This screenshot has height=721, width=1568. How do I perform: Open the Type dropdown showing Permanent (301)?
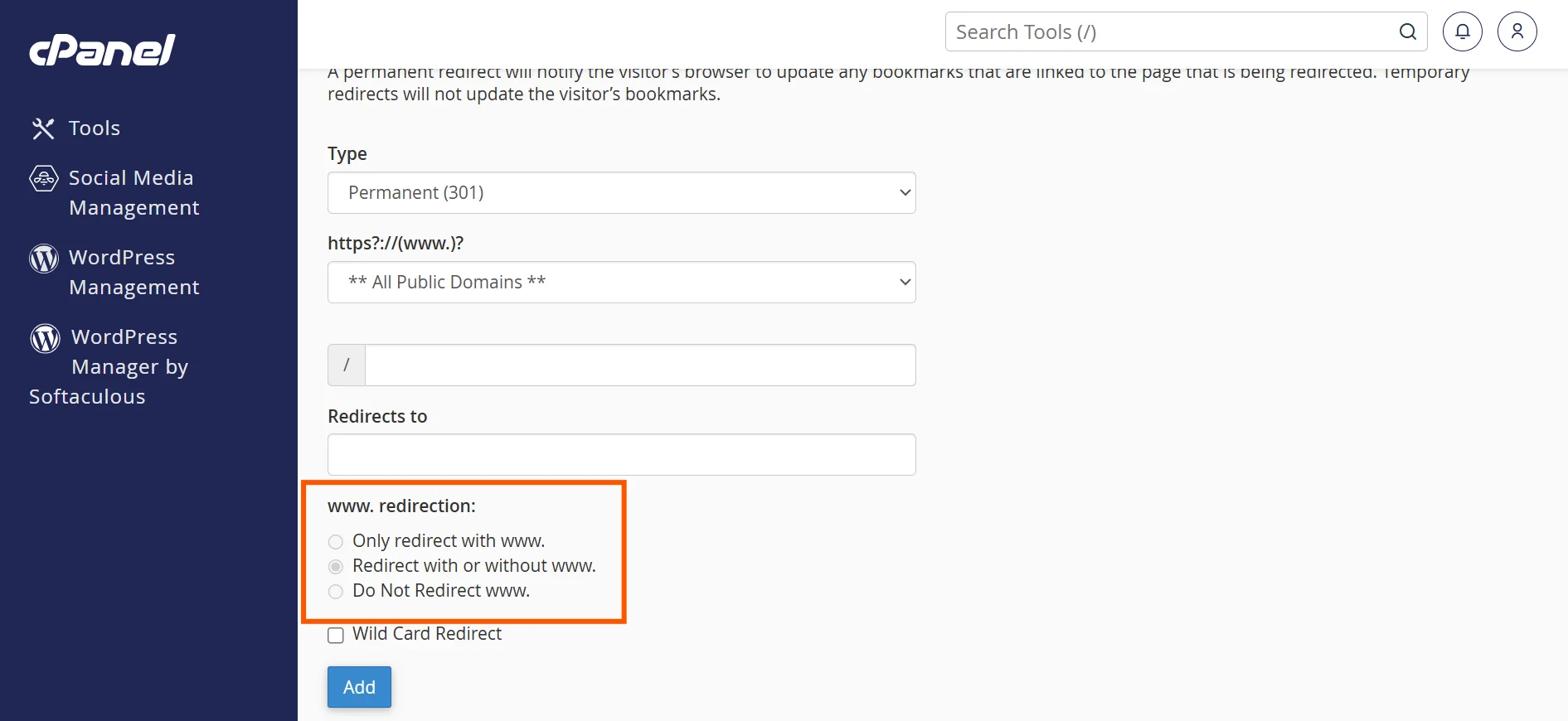(621, 192)
